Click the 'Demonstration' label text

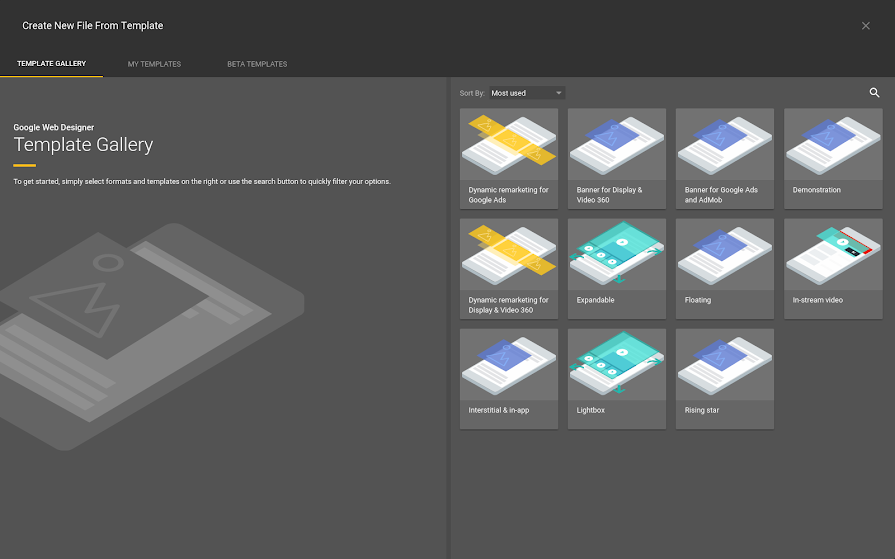tap(816, 190)
